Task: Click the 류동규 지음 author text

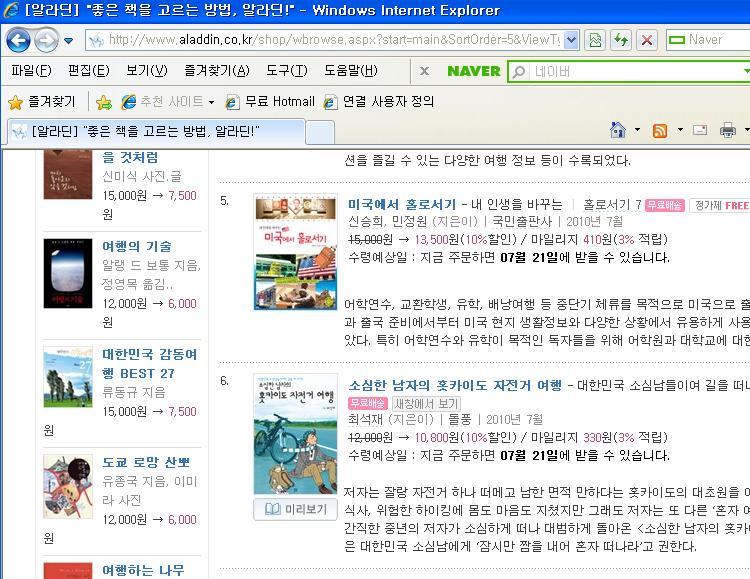Action: pyautogui.click(x=133, y=392)
